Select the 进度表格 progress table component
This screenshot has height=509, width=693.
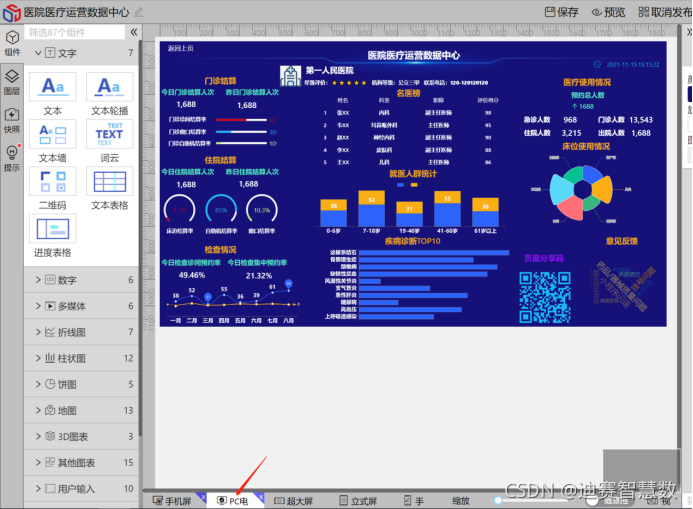[53, 236]
